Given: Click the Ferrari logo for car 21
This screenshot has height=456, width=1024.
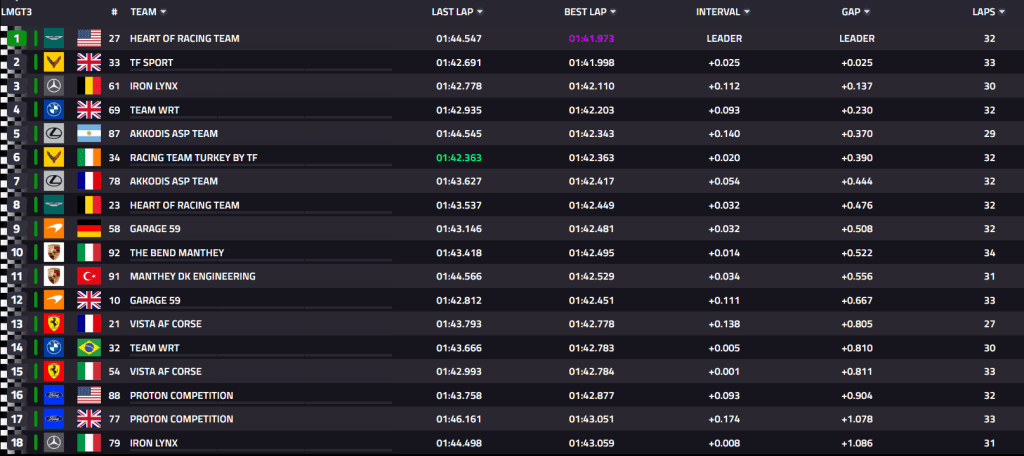Looking at the screenshot, I should [x=54, y=323].
